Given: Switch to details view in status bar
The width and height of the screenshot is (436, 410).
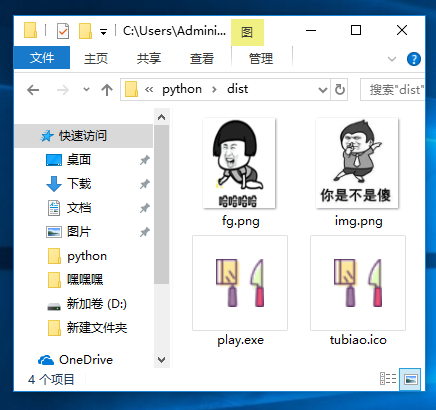Looking at the screenshot, I should coord(388,379).
